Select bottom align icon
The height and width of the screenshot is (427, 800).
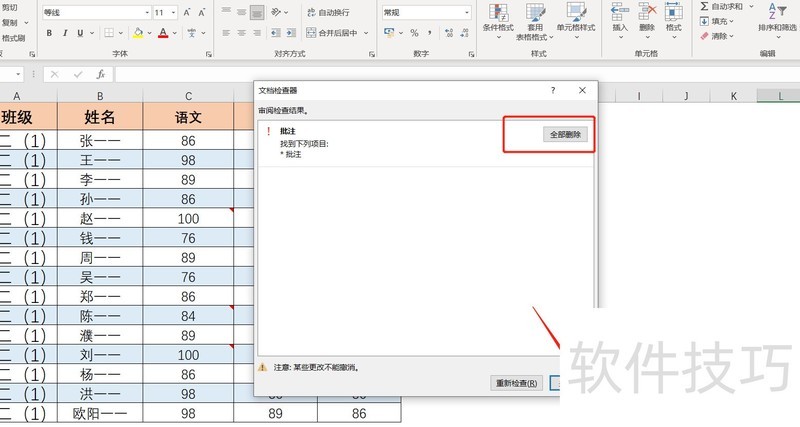click(257, 12)
